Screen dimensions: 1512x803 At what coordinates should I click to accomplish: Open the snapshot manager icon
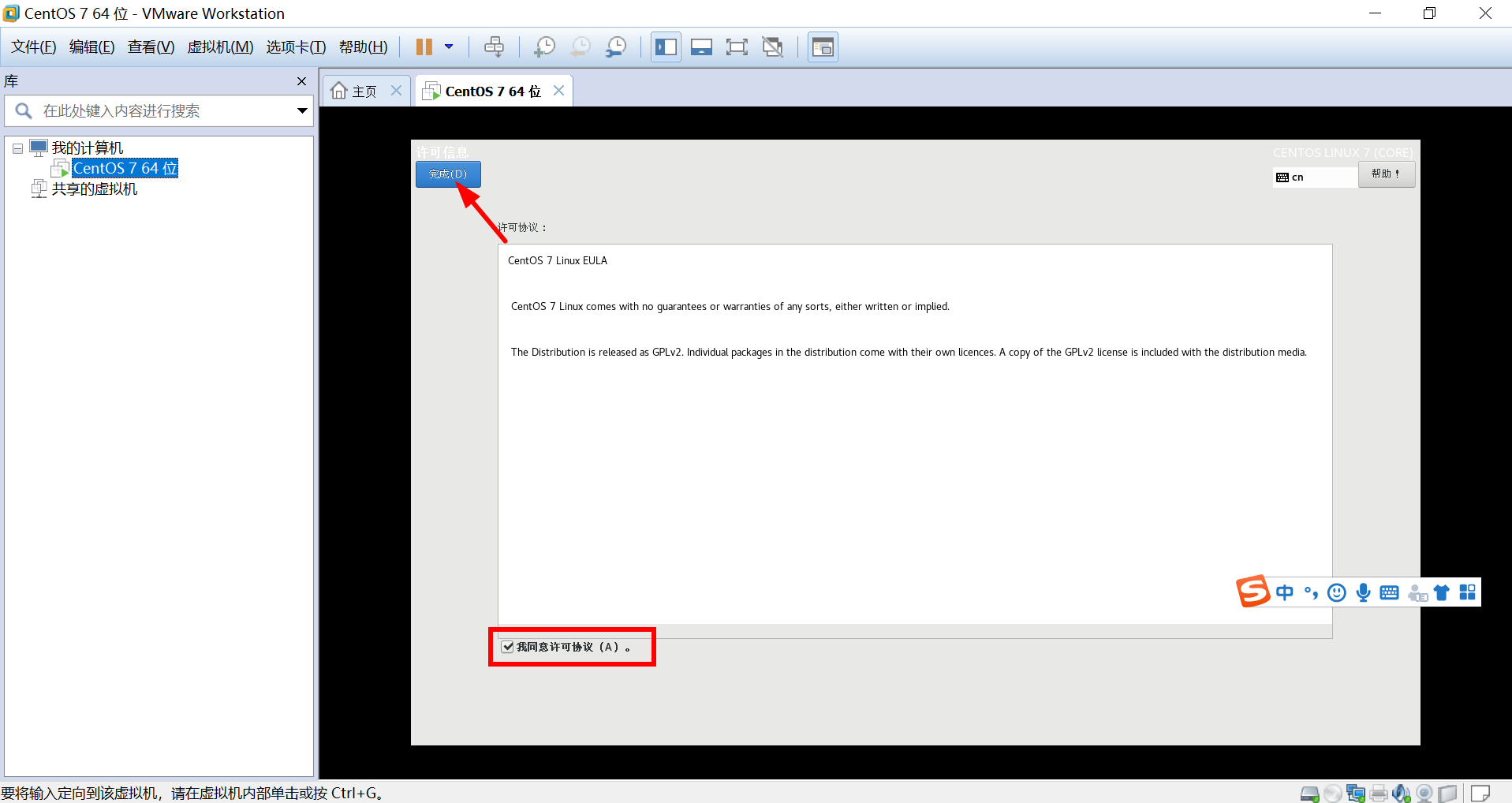tap(616, 47)
